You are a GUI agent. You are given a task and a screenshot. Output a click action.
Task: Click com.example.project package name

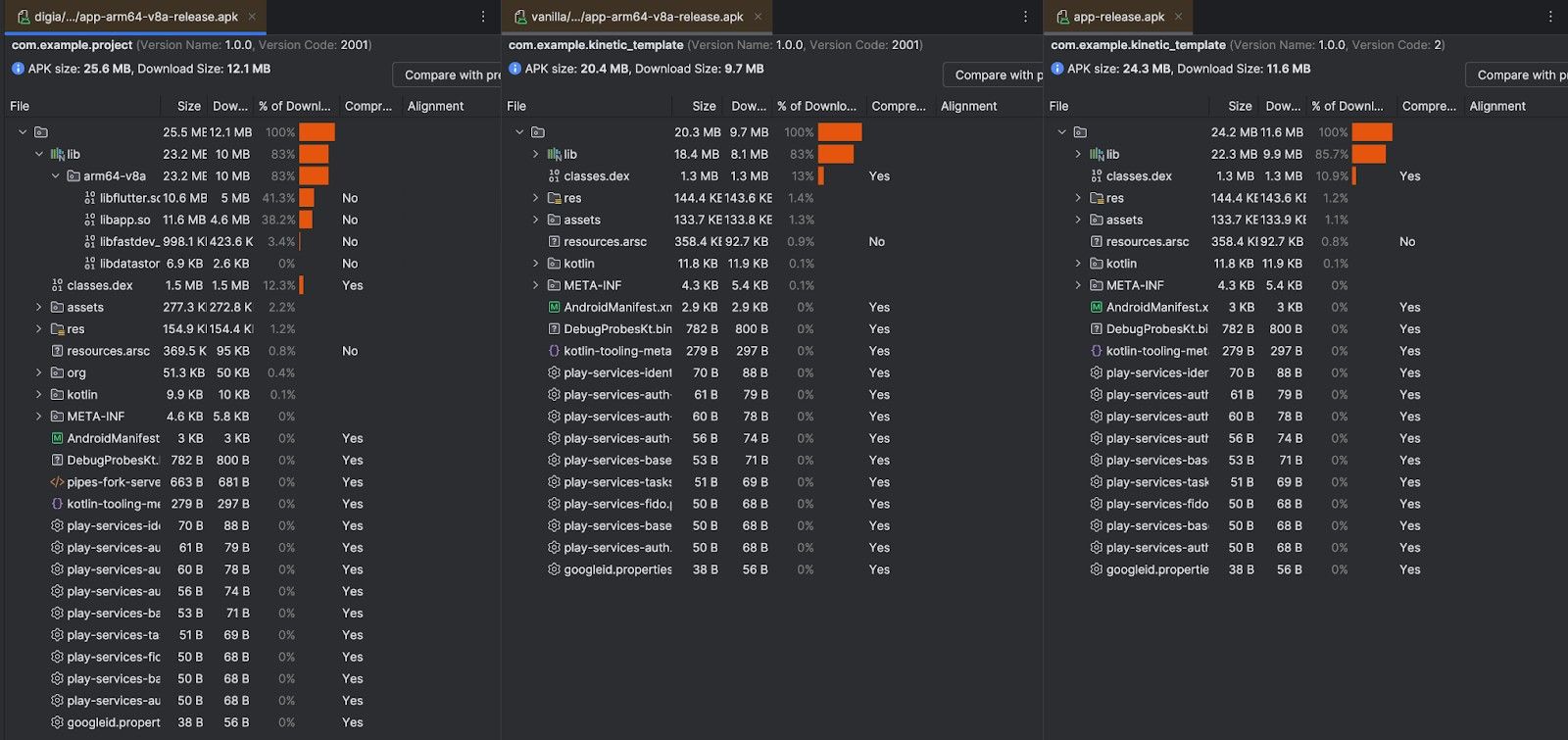pos(72,45)
